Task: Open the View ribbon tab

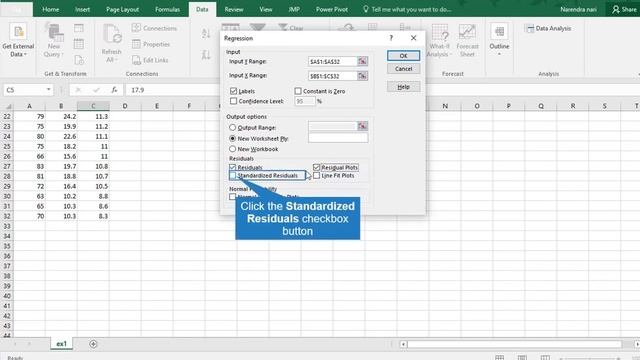Action: click(x=266, y=9)
